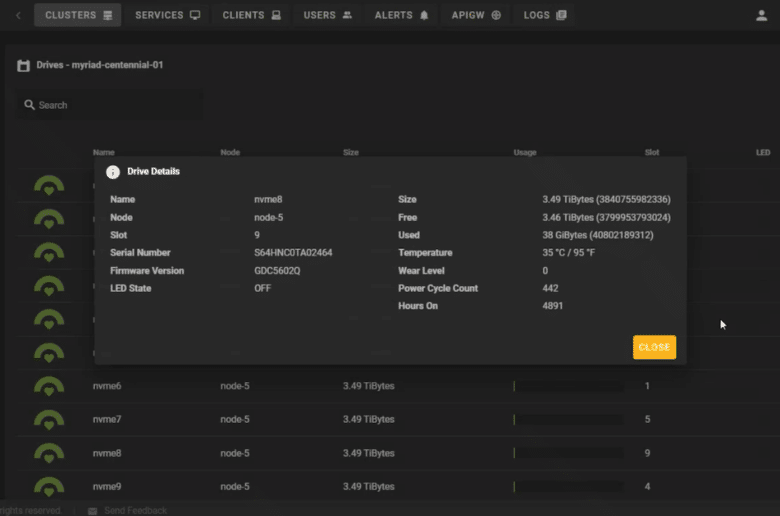Click Size value 3.49 TiBytes in dialog
The width and height of the screenshot is (780, 516).
click(606, 200)
